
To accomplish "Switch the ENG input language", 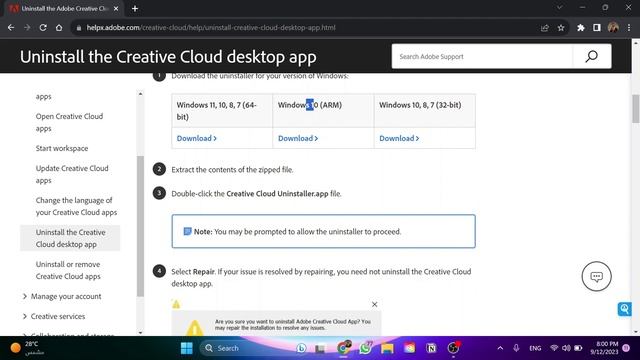I will [x=535, y=348].
